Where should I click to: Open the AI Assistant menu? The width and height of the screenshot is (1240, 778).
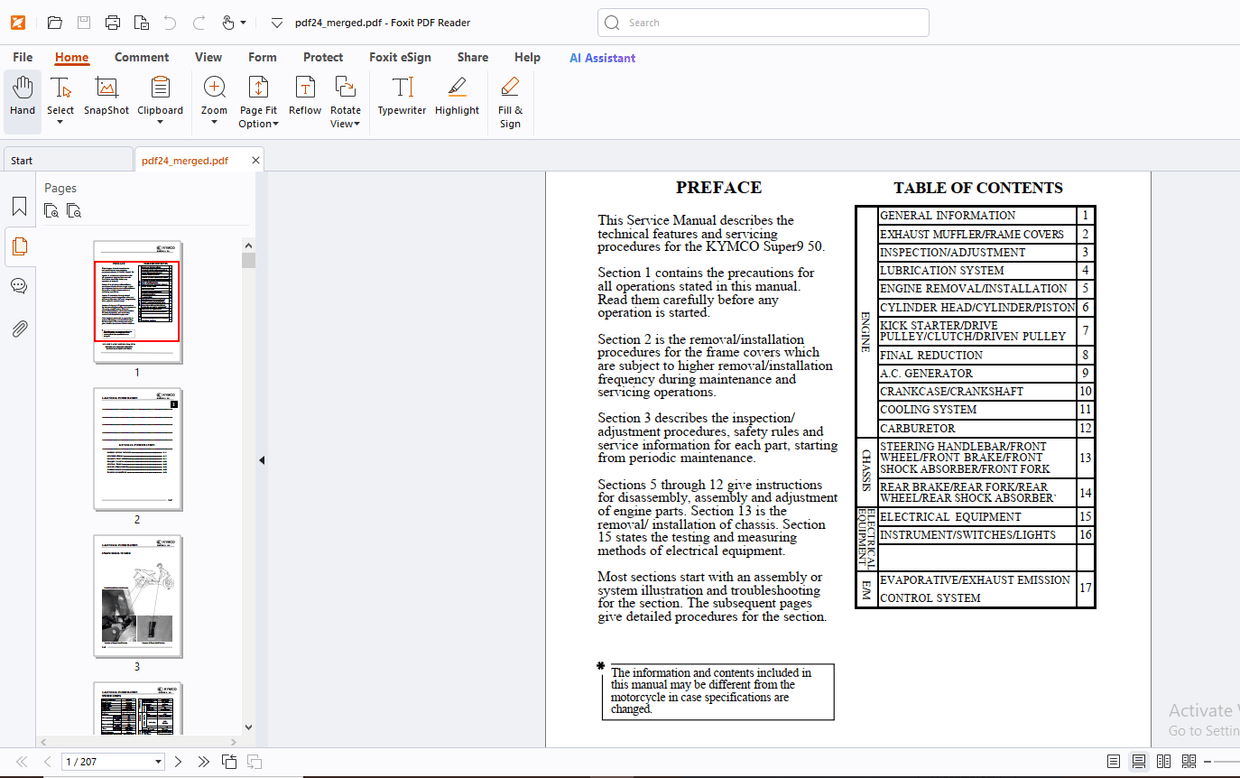coord(602,57)
